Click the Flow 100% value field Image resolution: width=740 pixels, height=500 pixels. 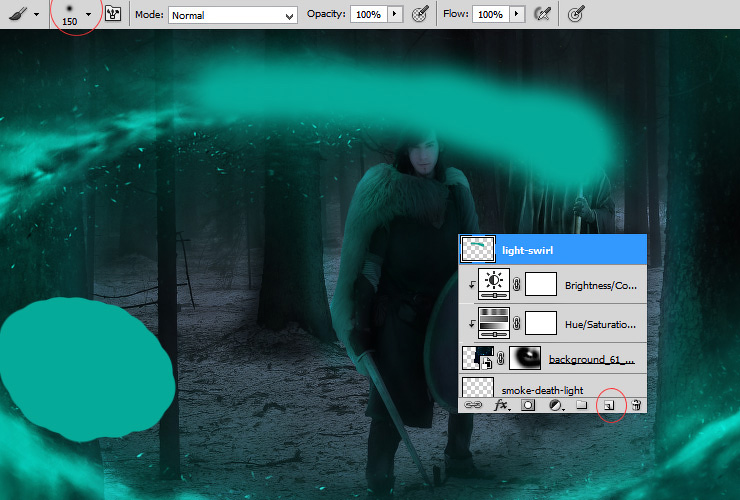coord(490,15)
